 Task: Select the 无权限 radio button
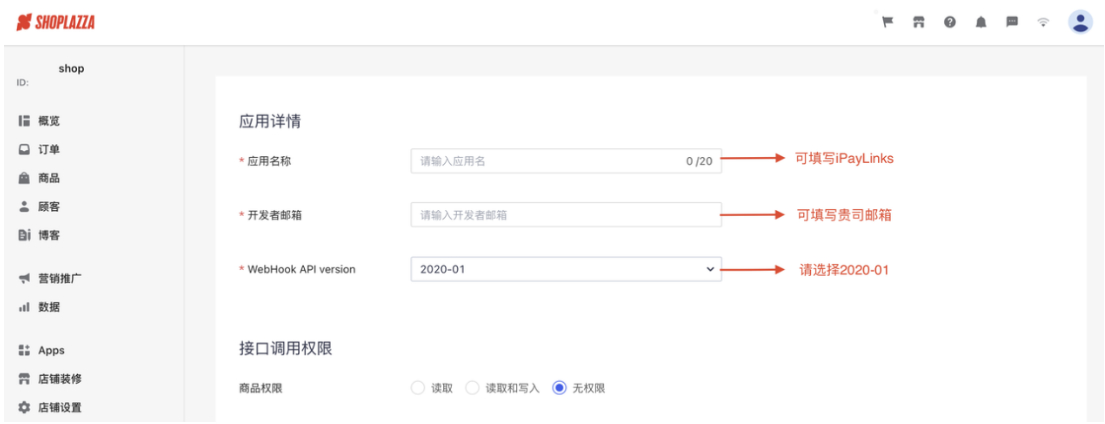click(560, 388)
